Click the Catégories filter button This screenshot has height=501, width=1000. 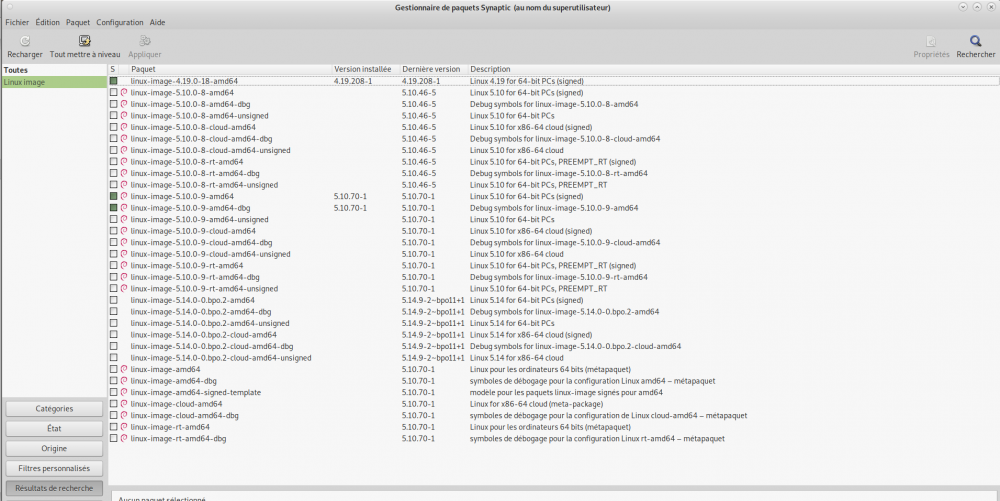pos(54,409)
